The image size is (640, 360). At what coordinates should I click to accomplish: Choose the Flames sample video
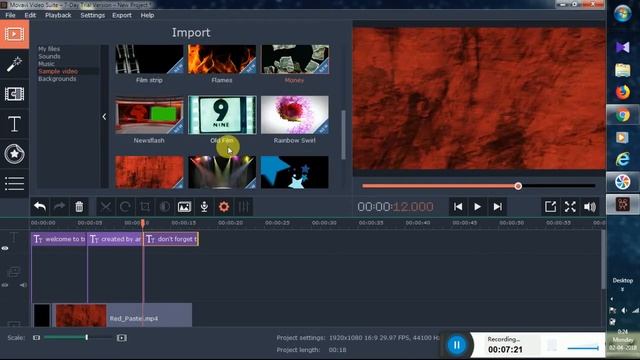click(x=222, y=60)
